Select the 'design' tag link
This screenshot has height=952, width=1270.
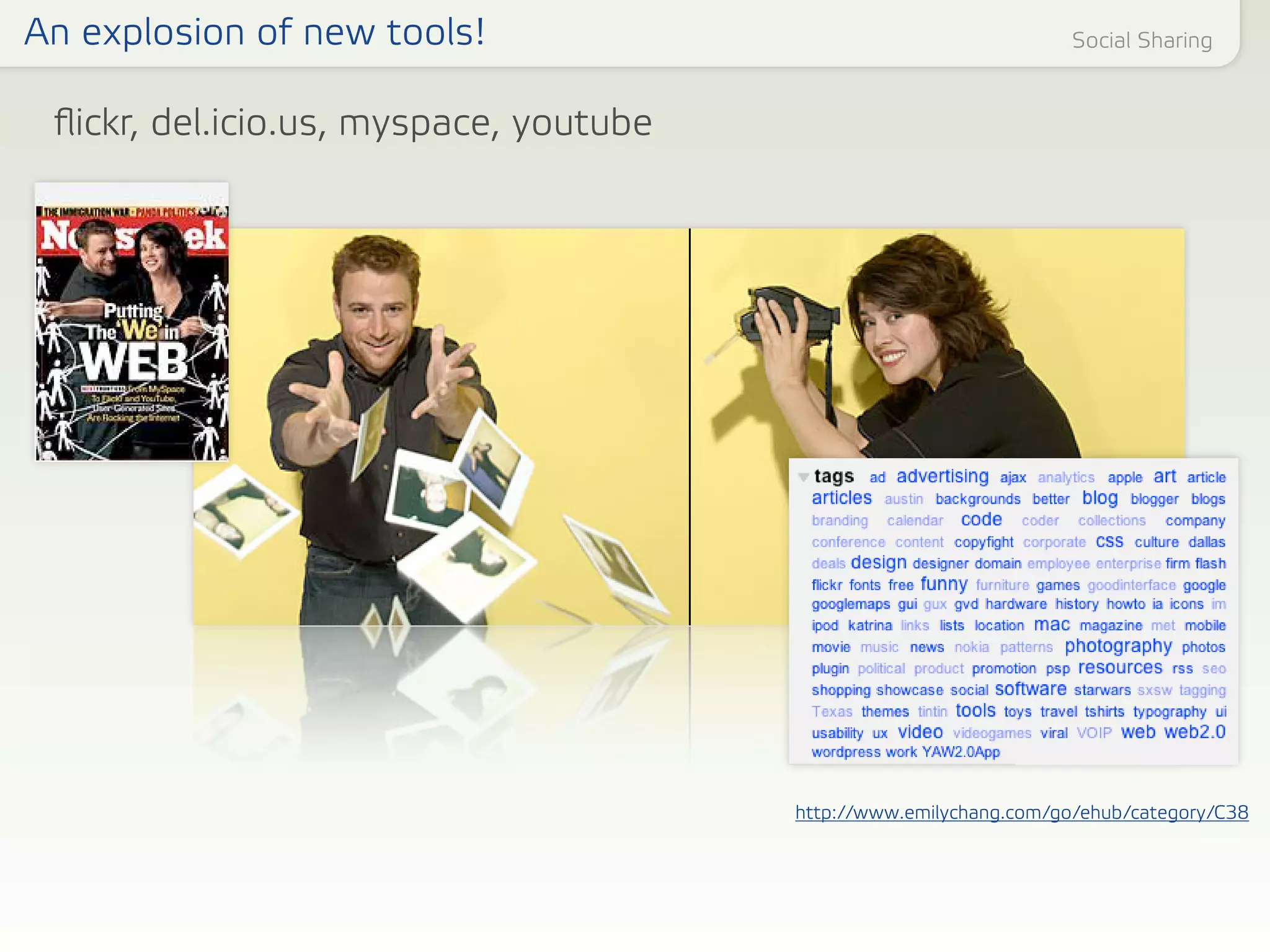[x=878, y=563]
